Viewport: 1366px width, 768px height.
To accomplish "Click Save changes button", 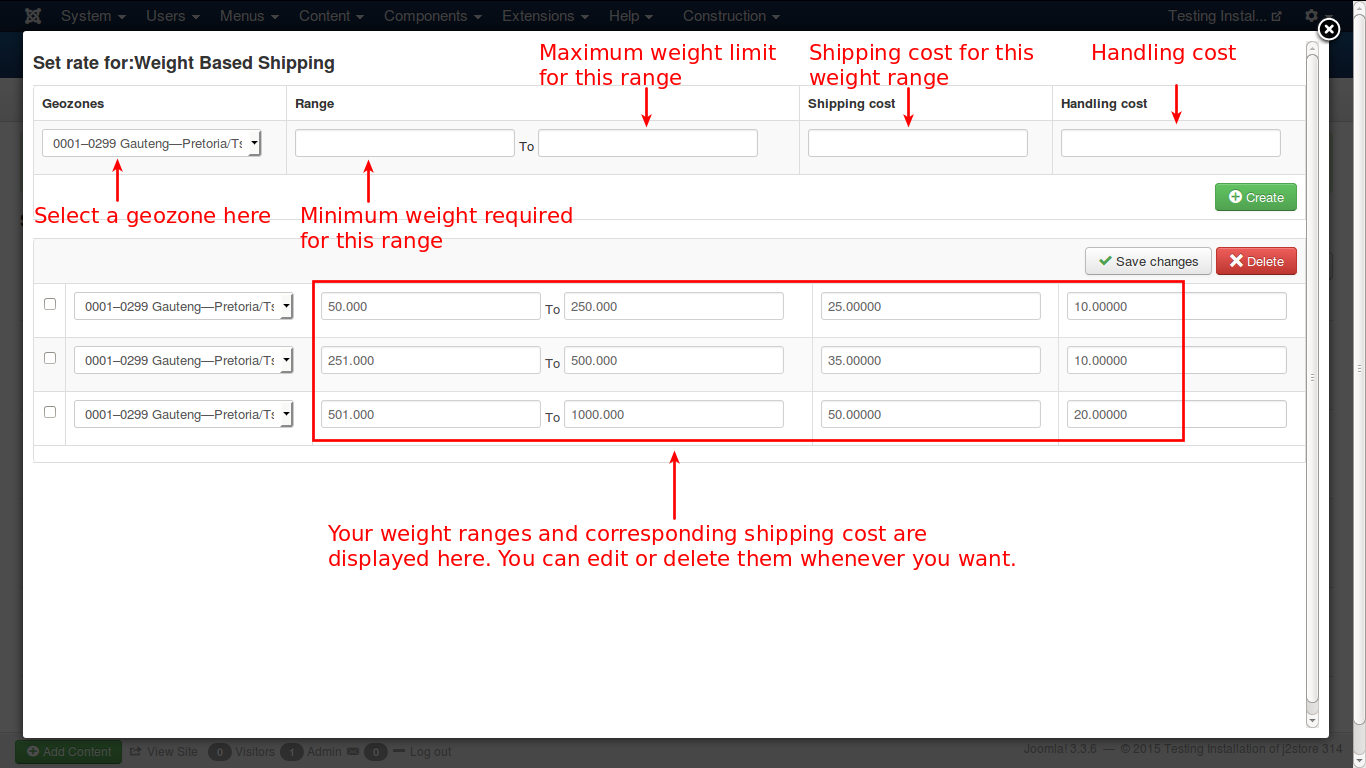I will tap(1147, 261).
